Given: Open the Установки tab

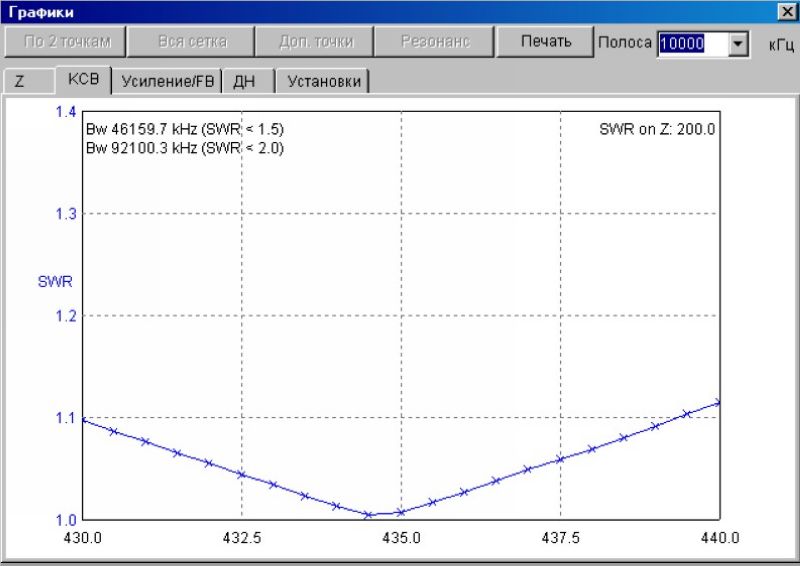Looking at the screenshot, I should point(323,81).
